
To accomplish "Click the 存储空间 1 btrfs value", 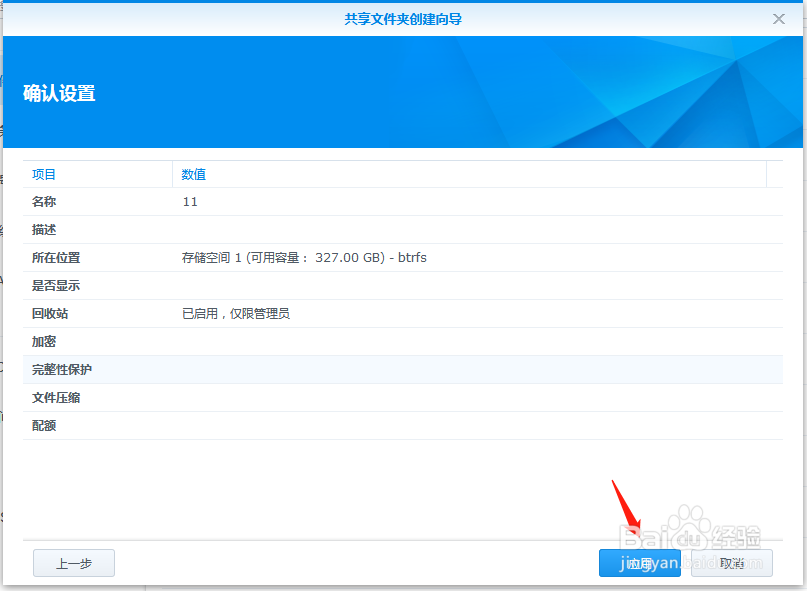I will (x=304, y=257).
